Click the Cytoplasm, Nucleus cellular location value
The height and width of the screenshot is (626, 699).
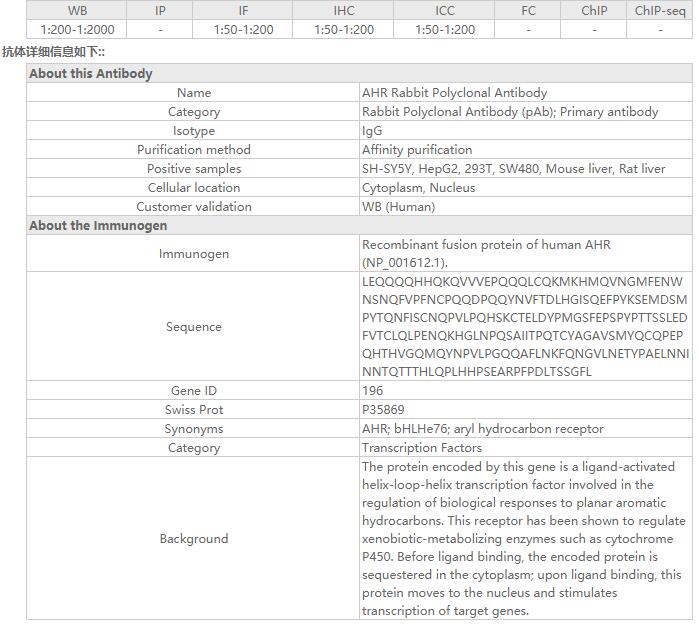[x=418, y=188]
